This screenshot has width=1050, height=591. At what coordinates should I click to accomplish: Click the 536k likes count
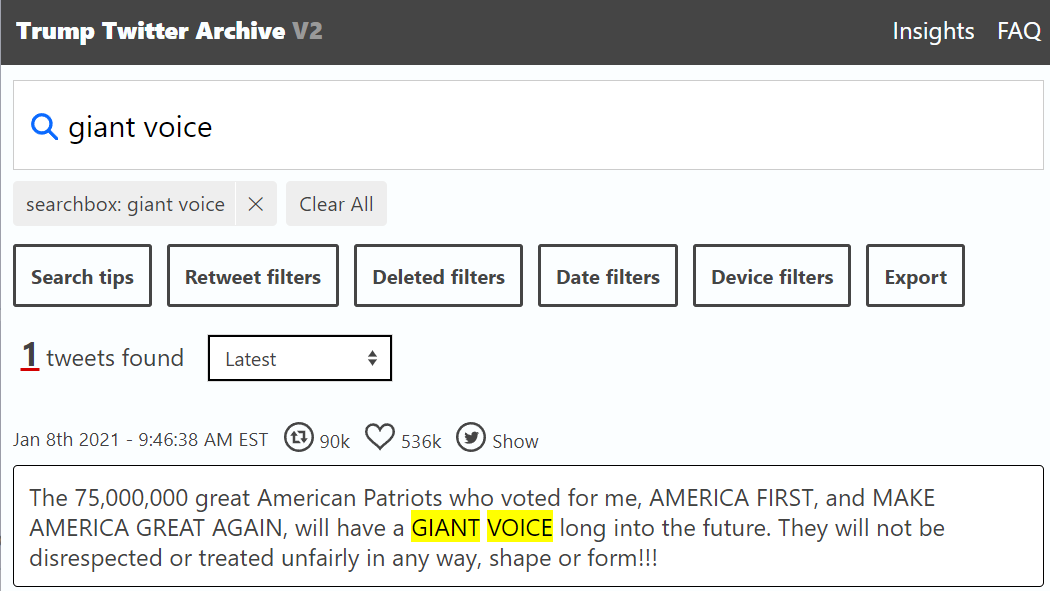click(x=421, y=442)
